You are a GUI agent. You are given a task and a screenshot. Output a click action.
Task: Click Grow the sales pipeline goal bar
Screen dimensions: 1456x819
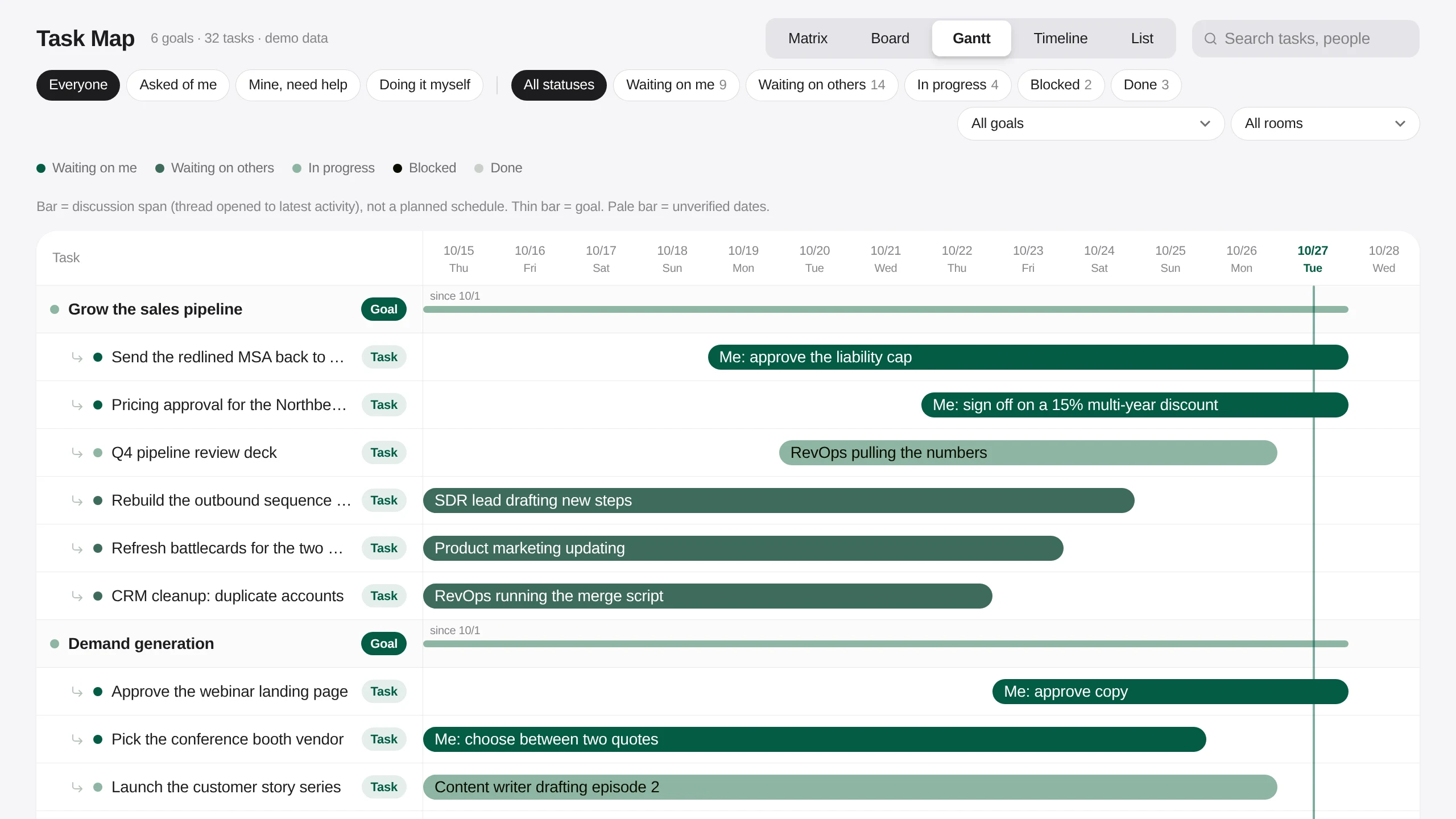pyautogui.click(x=886, y=309)
